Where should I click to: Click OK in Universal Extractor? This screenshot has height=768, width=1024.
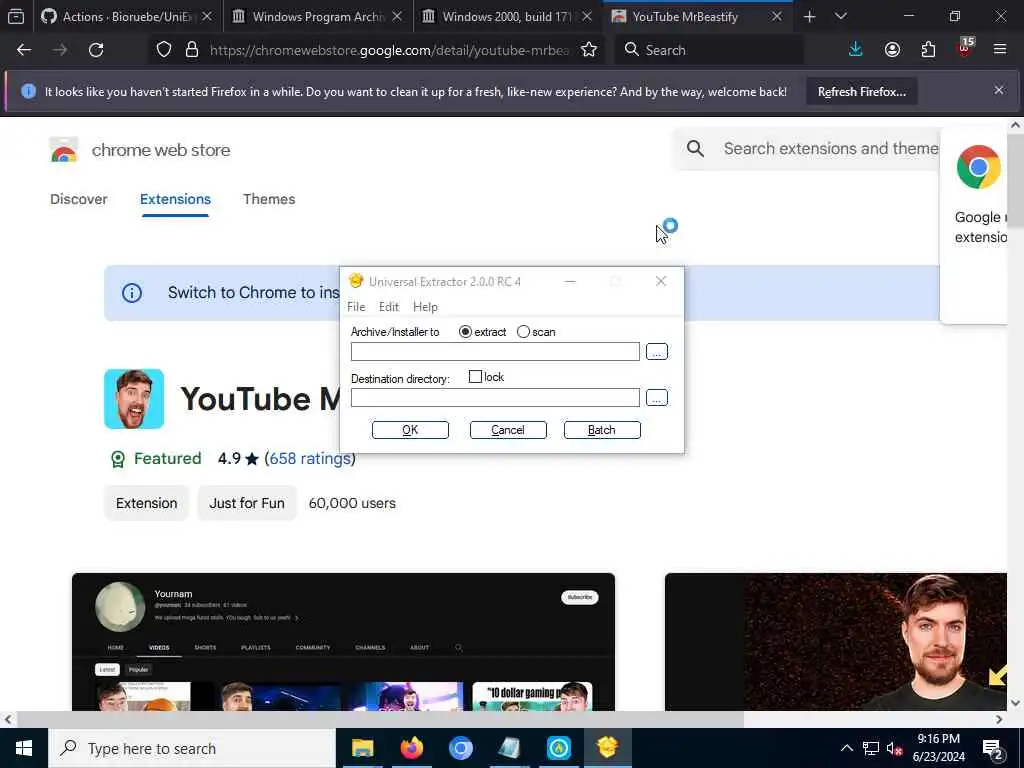click(410, 430)
